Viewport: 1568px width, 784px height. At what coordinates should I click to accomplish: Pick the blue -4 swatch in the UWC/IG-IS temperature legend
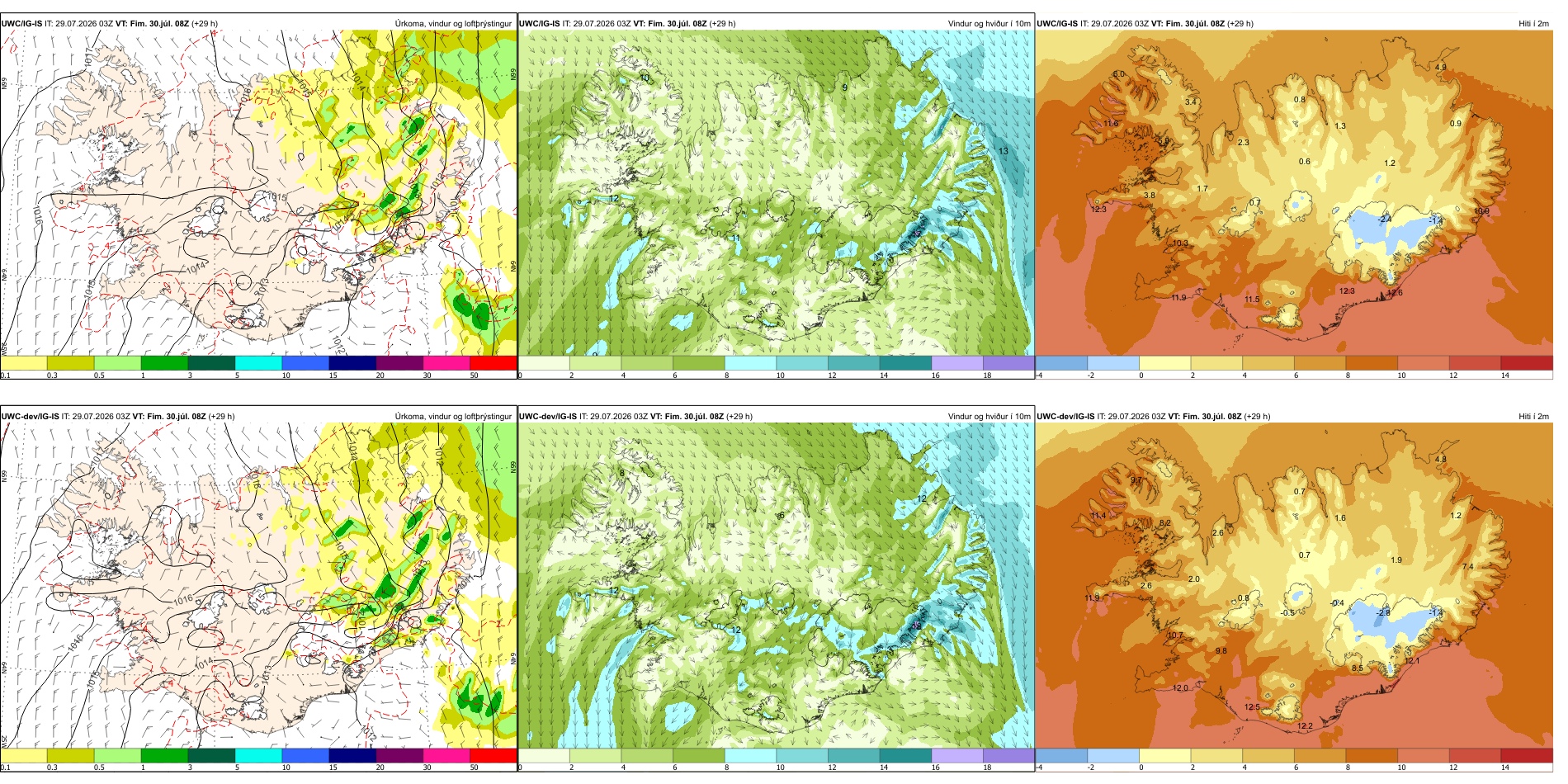(x=1061, y=363)
